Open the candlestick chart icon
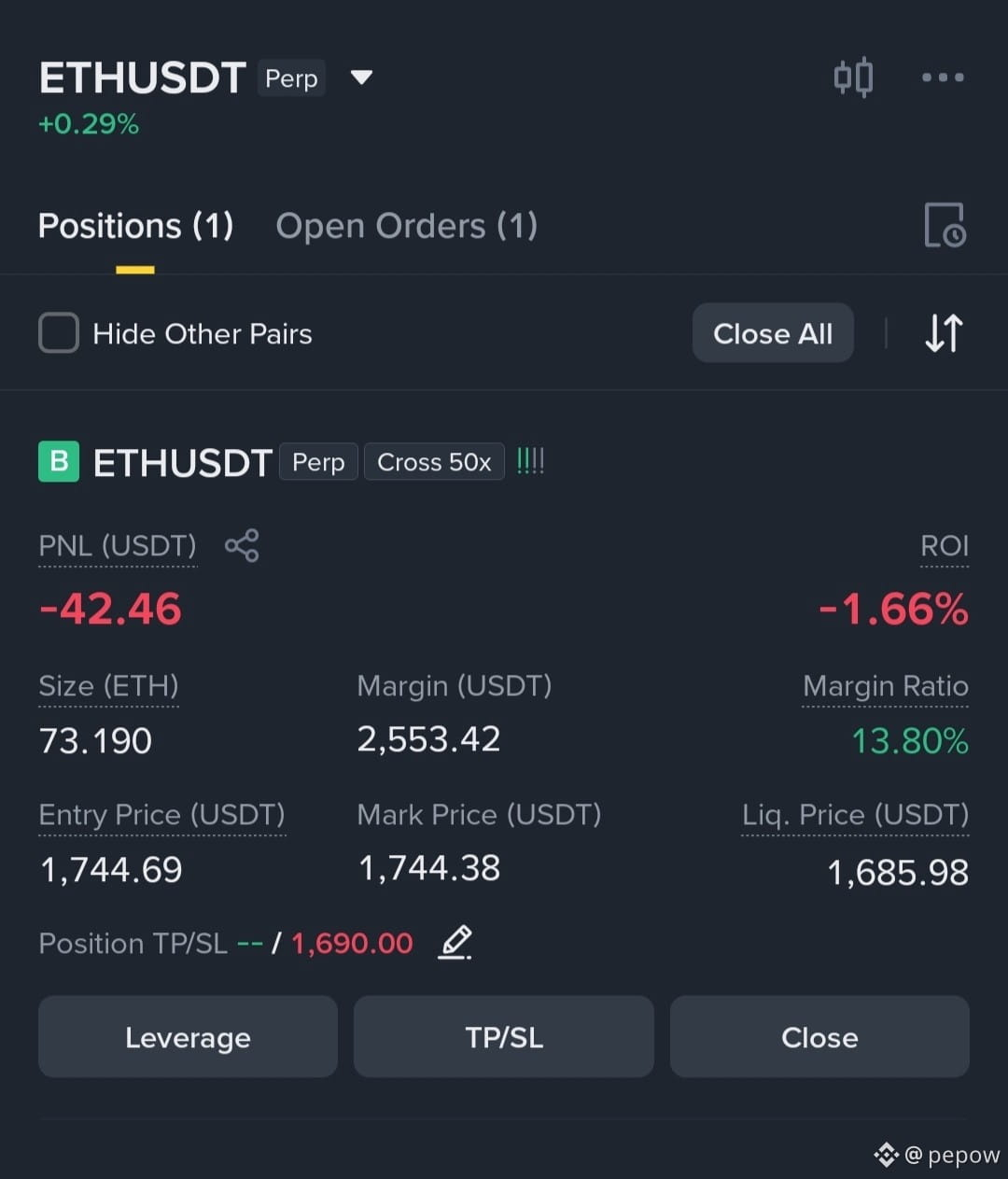This screenshot has height=1179, width=1008. click(853, 77)
